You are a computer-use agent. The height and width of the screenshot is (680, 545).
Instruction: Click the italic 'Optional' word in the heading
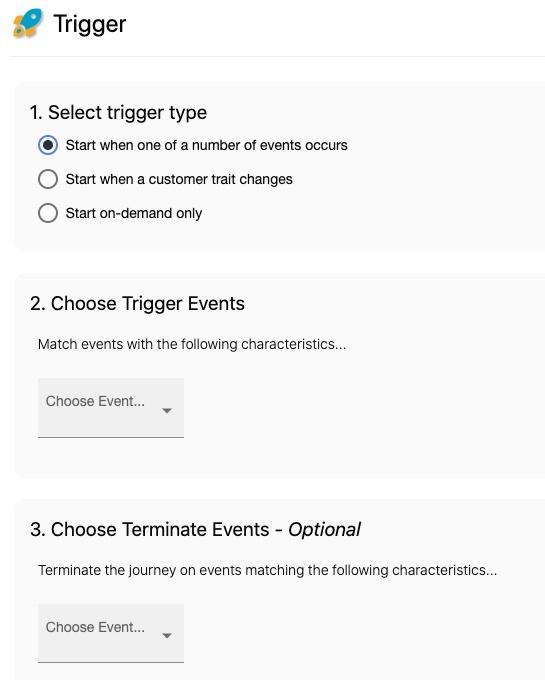(324, 530)
